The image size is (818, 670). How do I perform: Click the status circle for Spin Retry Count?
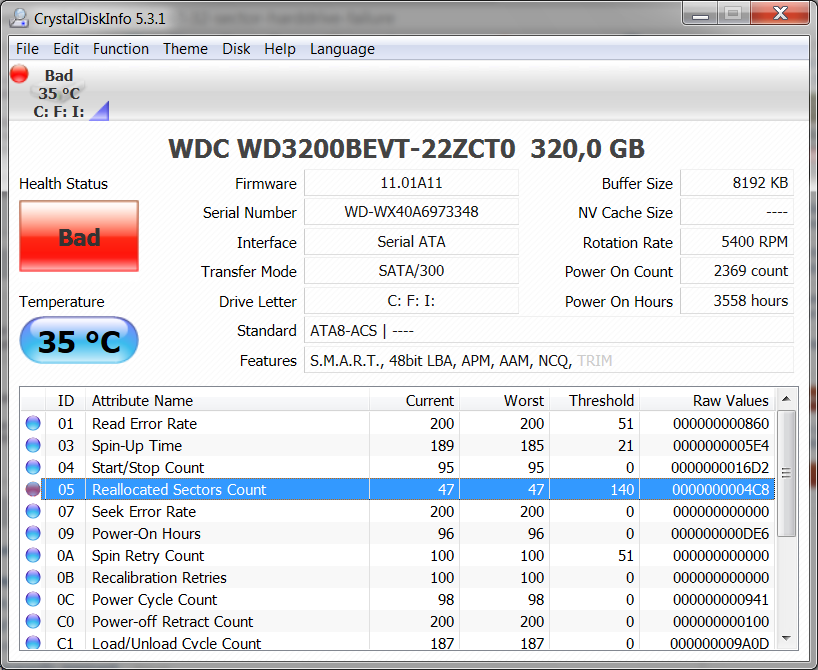(x=33, y=555)
